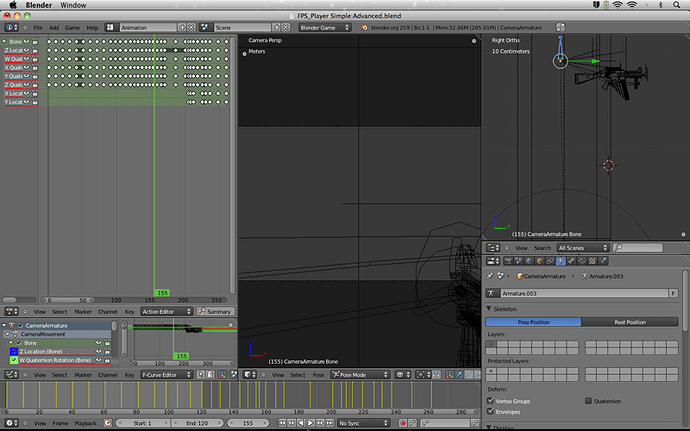Add a new scene
This screenshot has width=690, height=431.
pyautogui.click(x=276, y=27)
